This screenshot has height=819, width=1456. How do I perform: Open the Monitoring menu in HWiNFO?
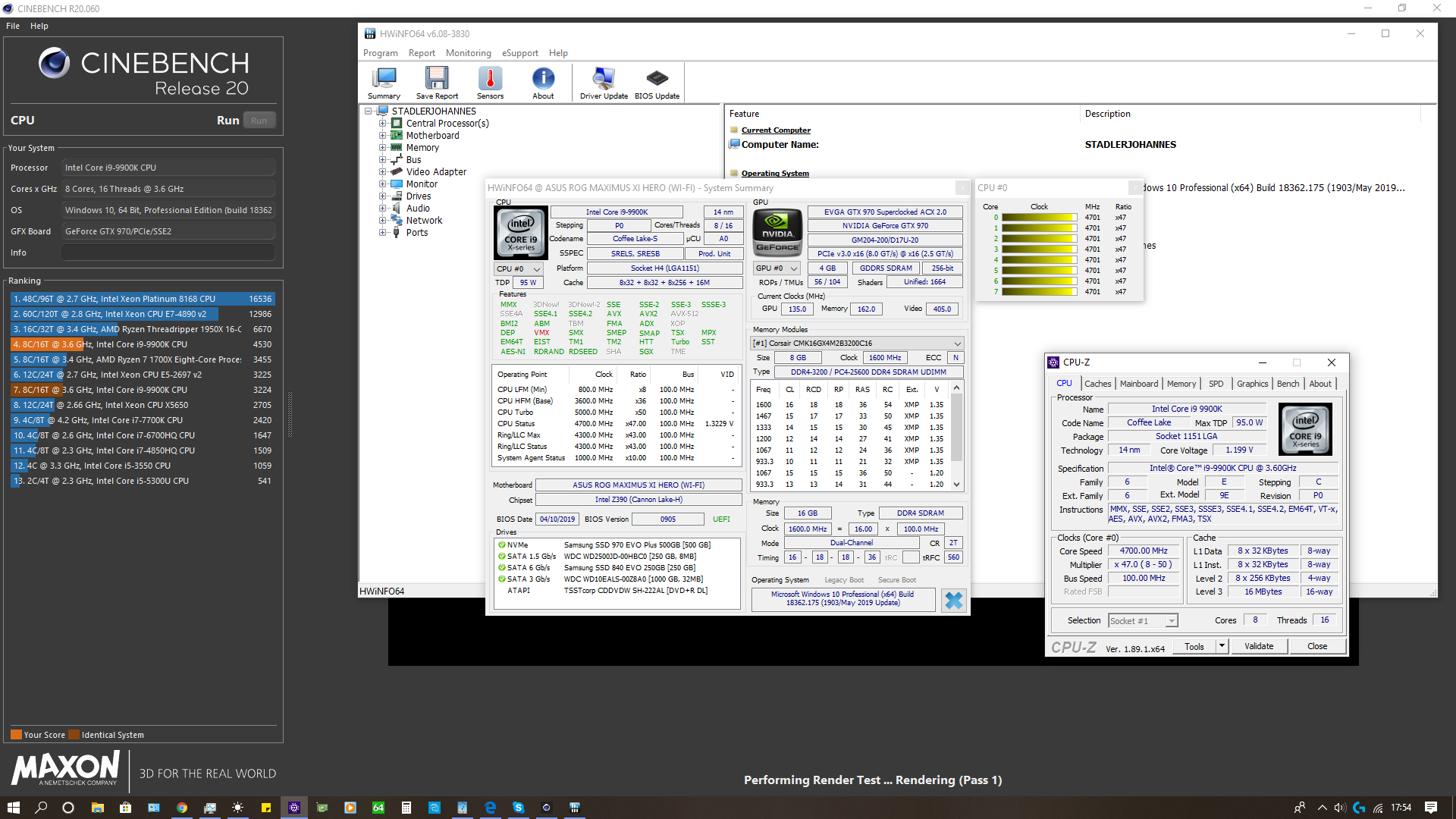tap(468, 53)
